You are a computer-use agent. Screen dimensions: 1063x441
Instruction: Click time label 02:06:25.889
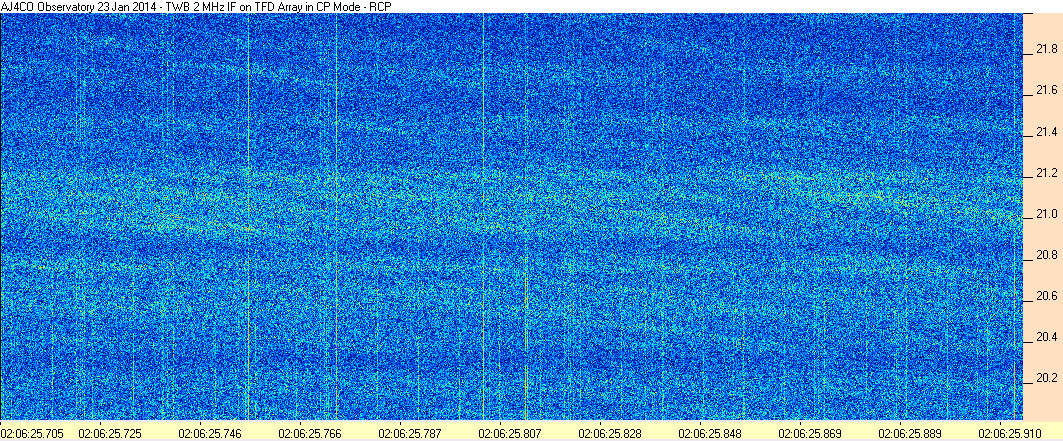coord(909,433)
